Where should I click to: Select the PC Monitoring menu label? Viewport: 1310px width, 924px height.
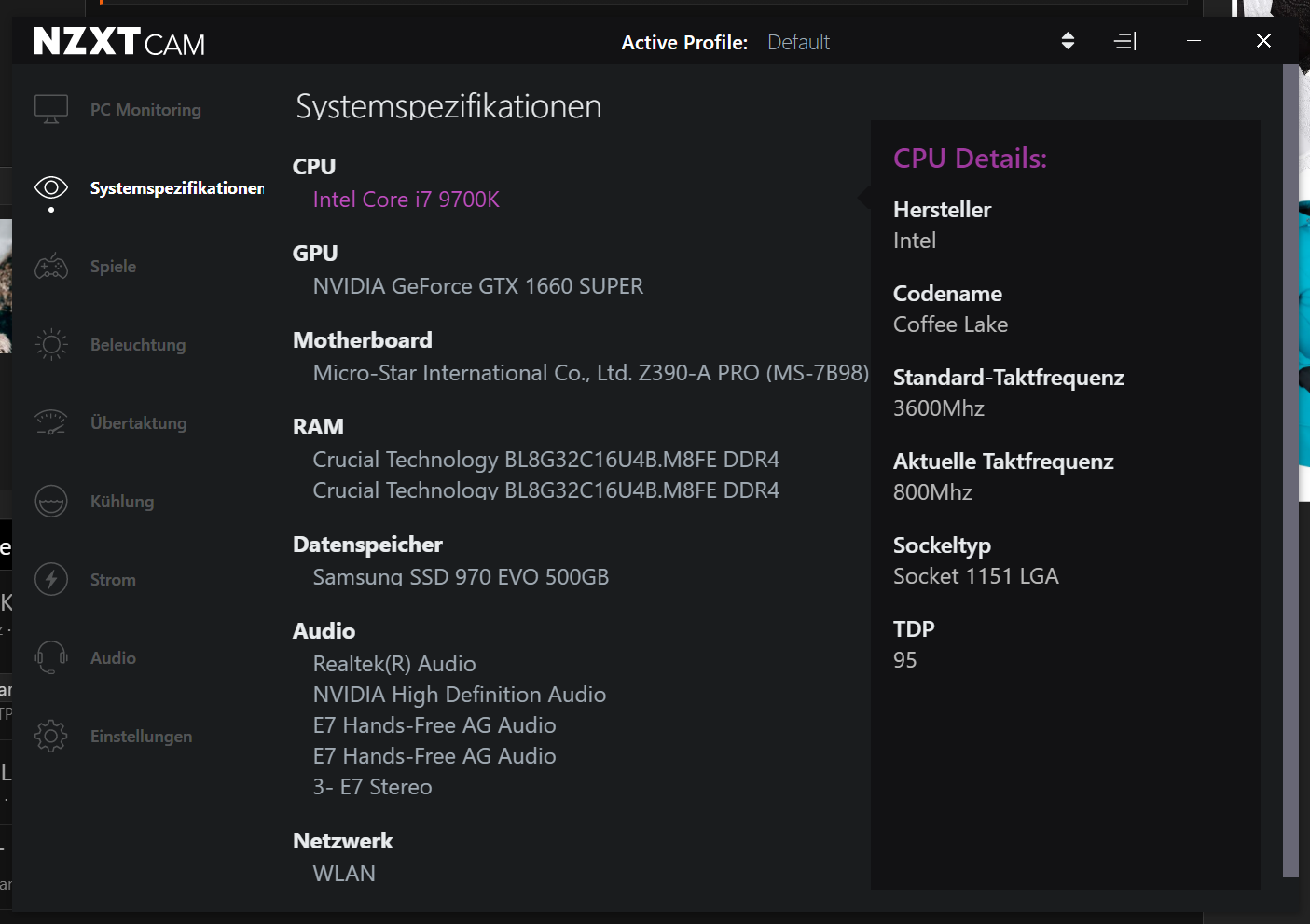[x=145, y=110]
